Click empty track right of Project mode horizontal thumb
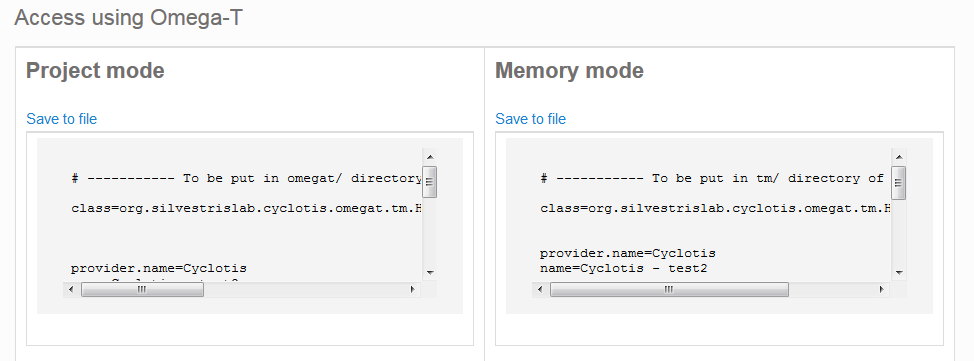974x361 pixels. [304, 290]
